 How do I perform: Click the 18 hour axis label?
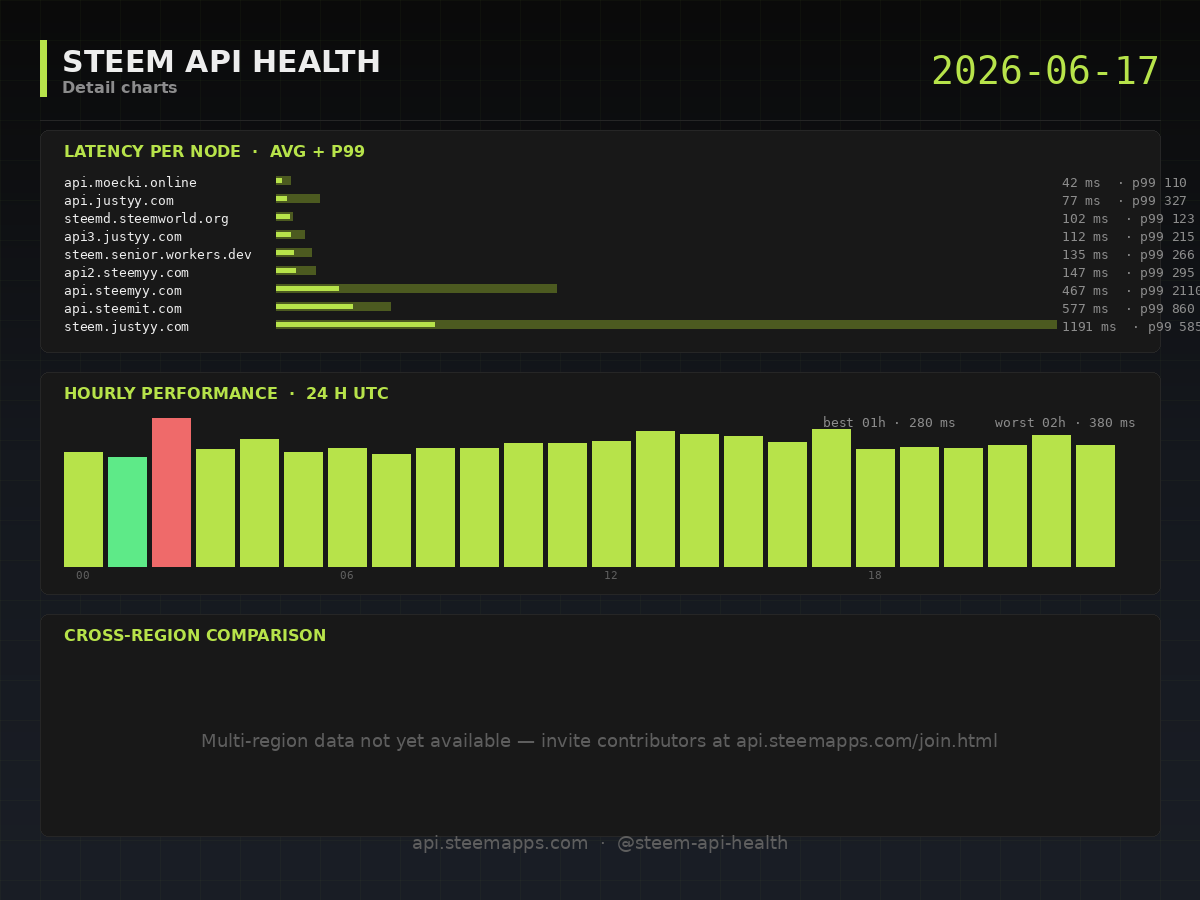tap(875, 576)
